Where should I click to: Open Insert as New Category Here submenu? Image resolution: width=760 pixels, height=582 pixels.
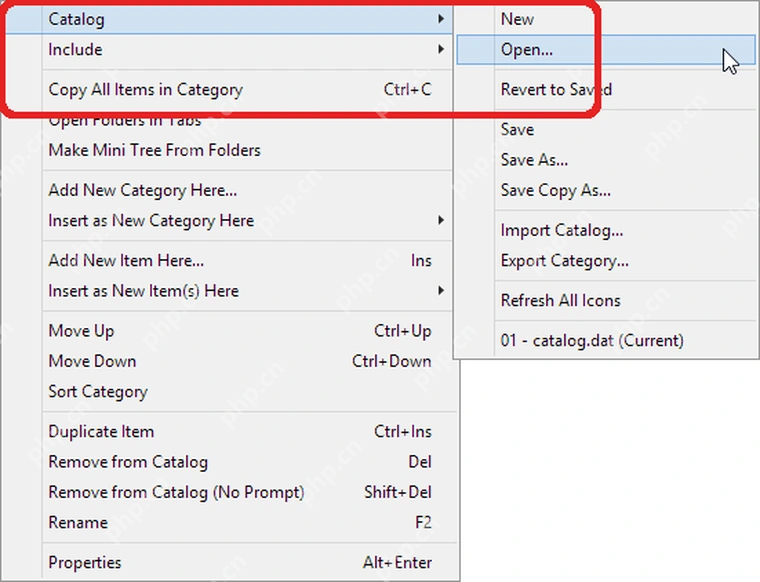pyautogui.click(x=227, y=220)
